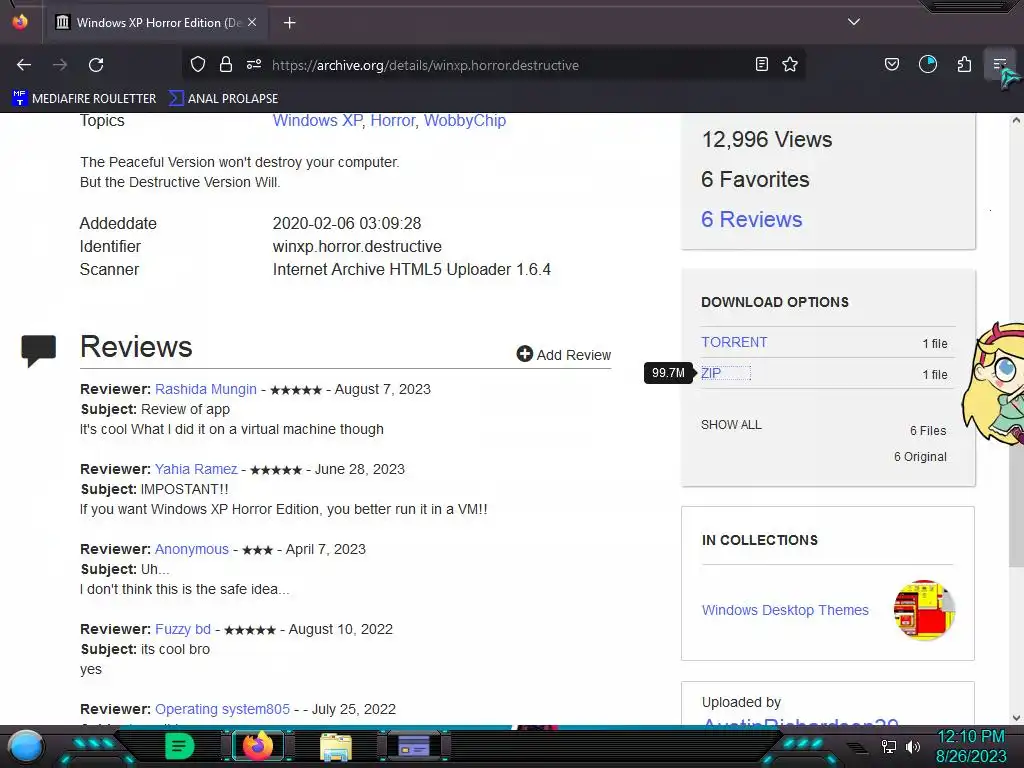
Task: Reload the current page
Action: [96, 65]
